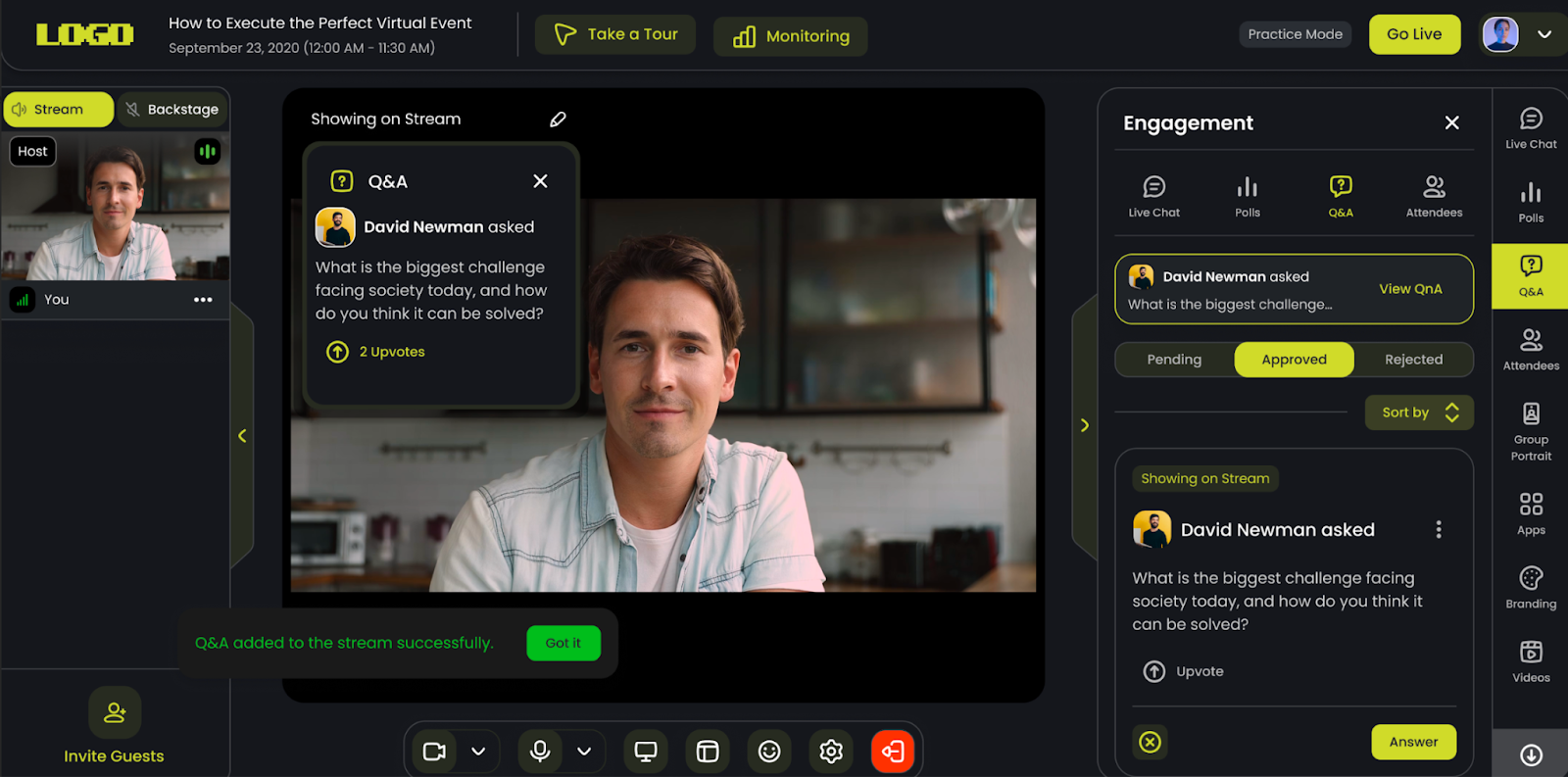This screenshot has height=777, width=1568.
Task: Click the connection signal icon beside You
Action: click(23, 300)
